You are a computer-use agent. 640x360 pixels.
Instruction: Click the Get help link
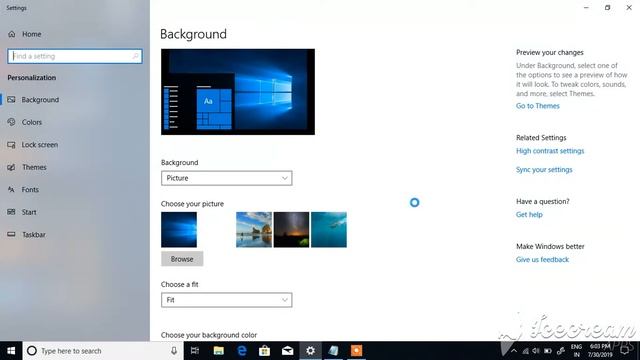click(529, 214)
